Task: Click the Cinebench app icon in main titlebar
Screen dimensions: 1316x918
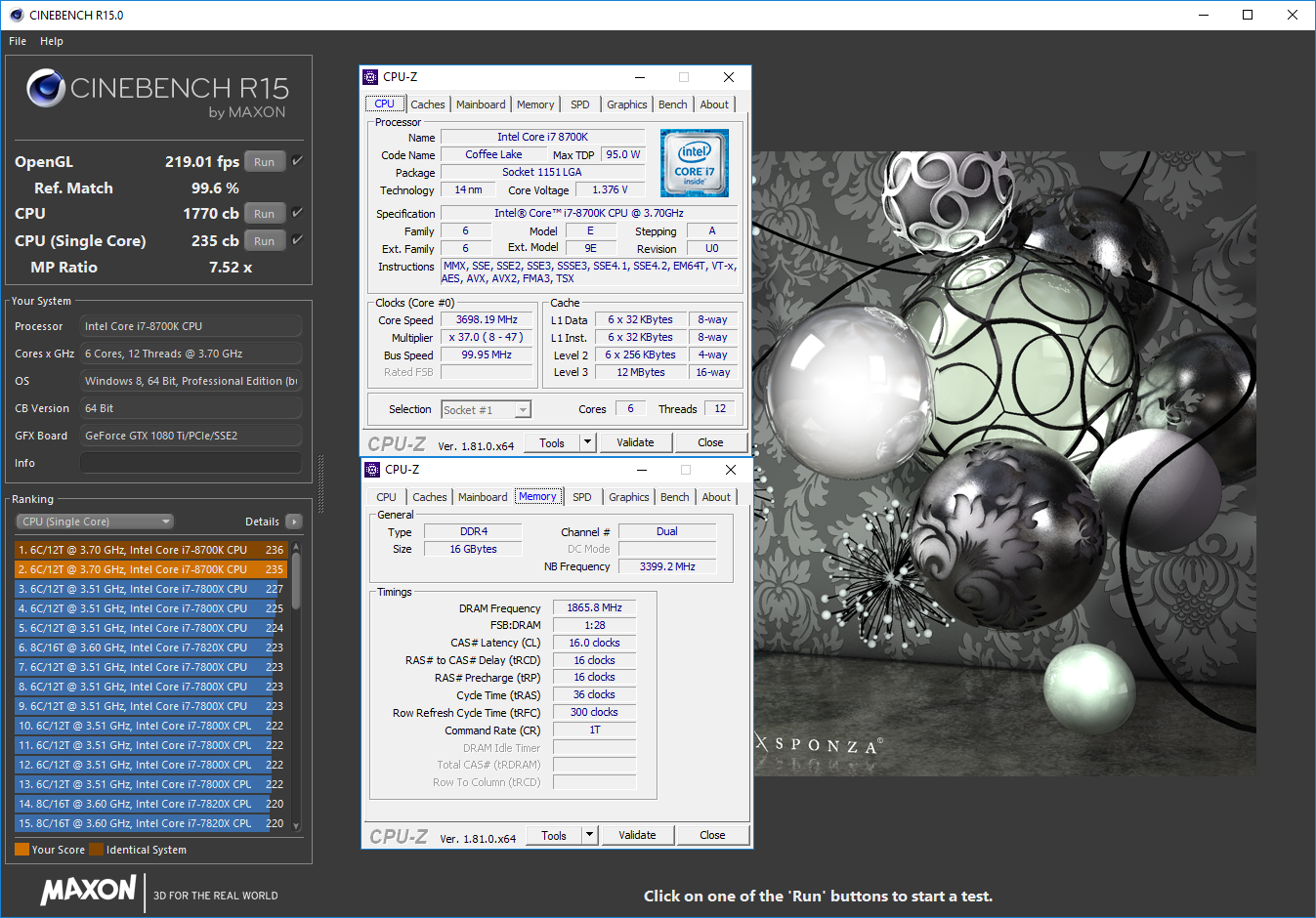Action: (16, 15)
